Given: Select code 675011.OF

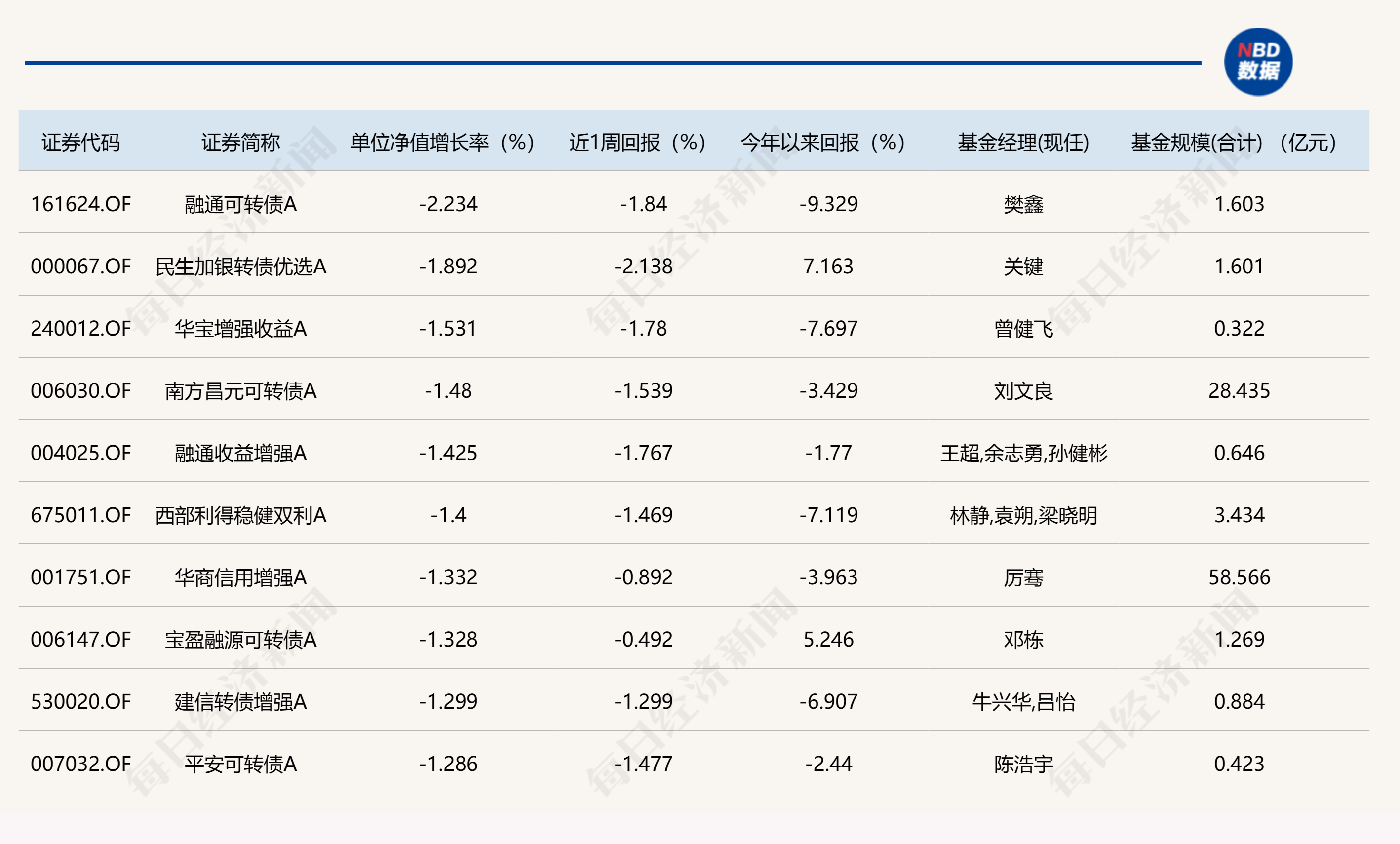Looking at the screenshot, I should pyautogui.click(x=80, y=515).
